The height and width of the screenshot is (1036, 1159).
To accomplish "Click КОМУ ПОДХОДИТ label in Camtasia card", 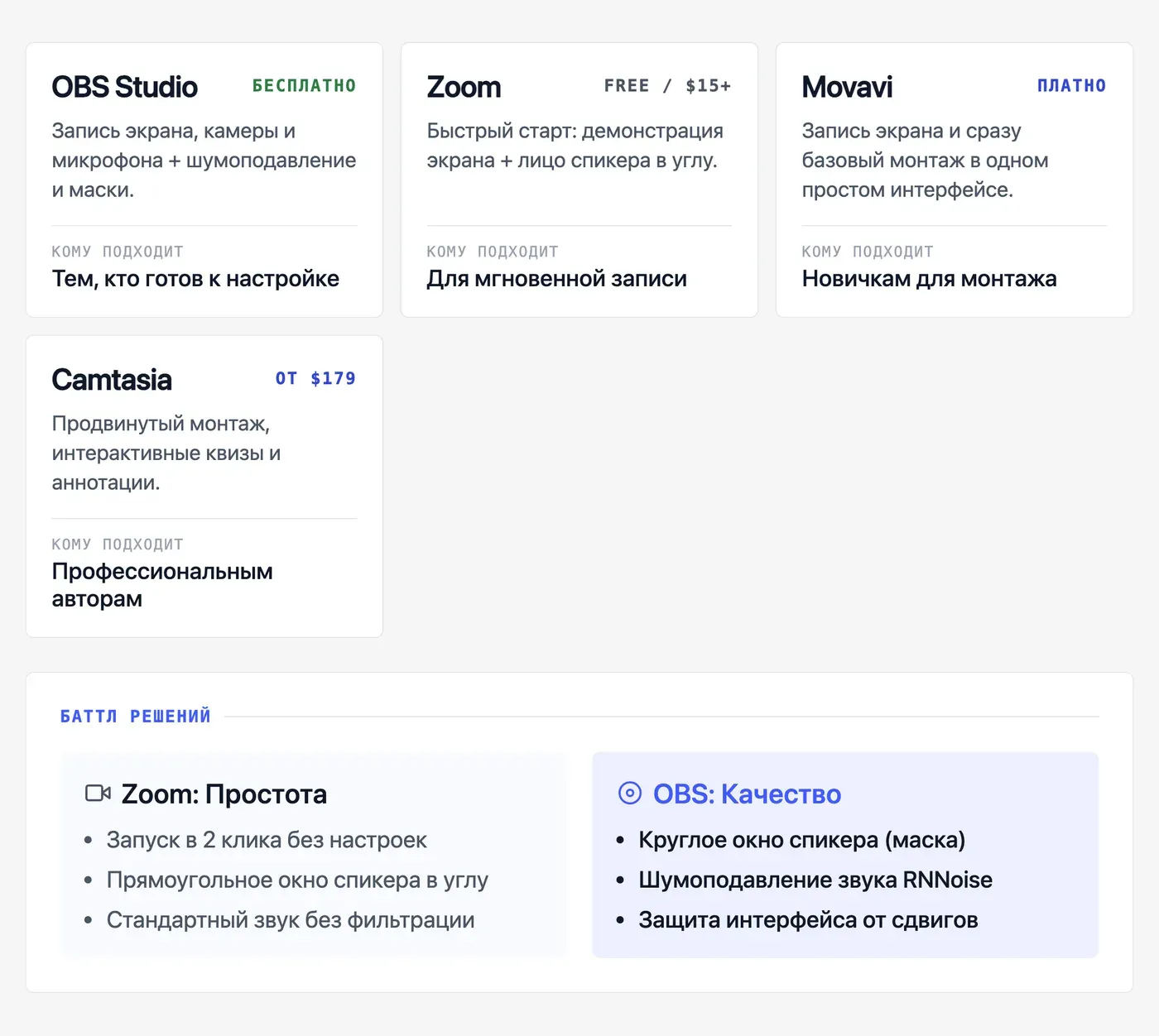I will coord(118,544).
